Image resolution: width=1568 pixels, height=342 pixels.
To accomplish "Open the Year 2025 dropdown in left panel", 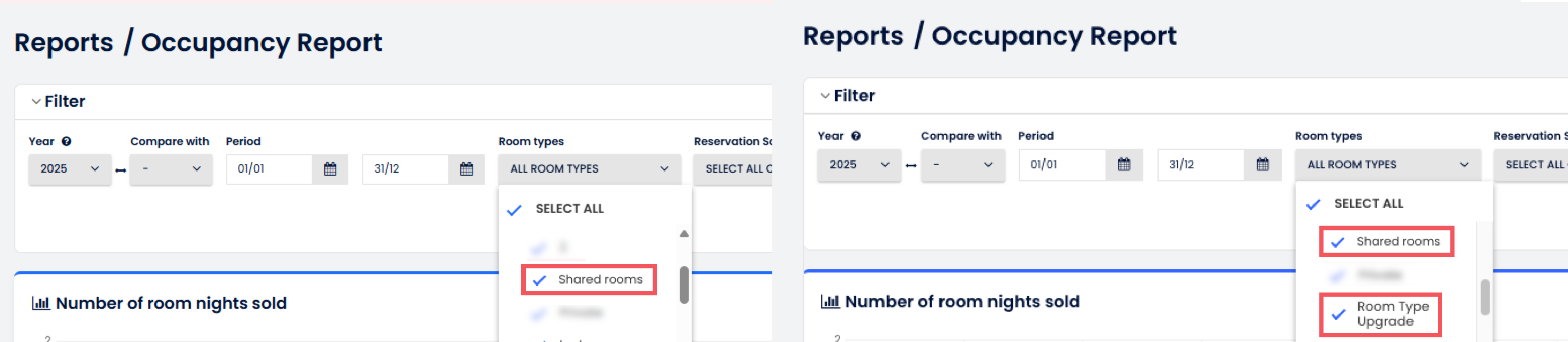I will coord(69,169).
